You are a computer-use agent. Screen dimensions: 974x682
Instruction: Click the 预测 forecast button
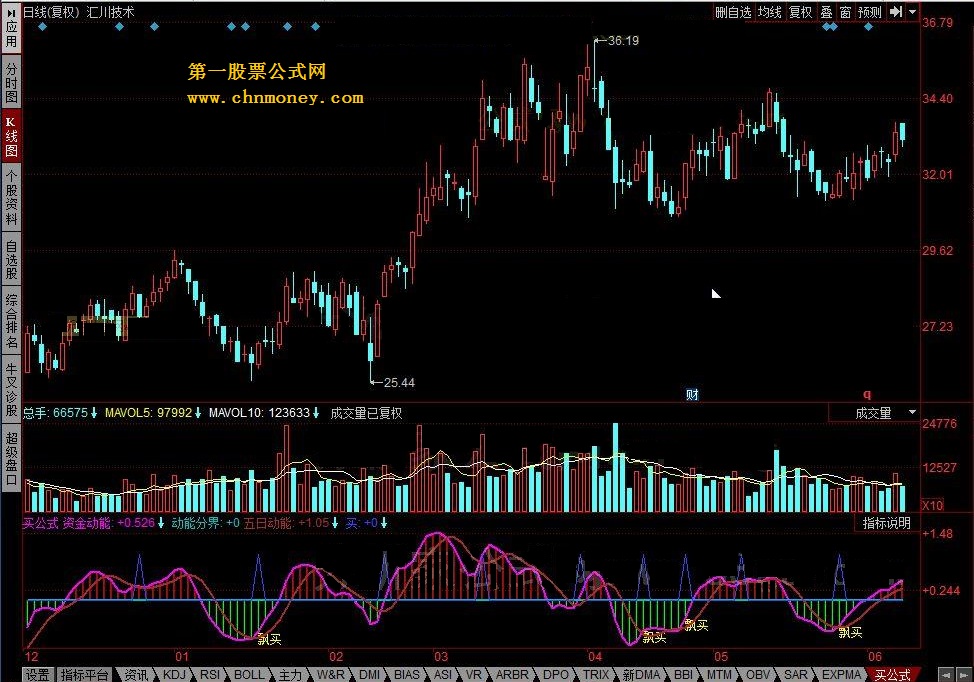click(x=870, y=12)
